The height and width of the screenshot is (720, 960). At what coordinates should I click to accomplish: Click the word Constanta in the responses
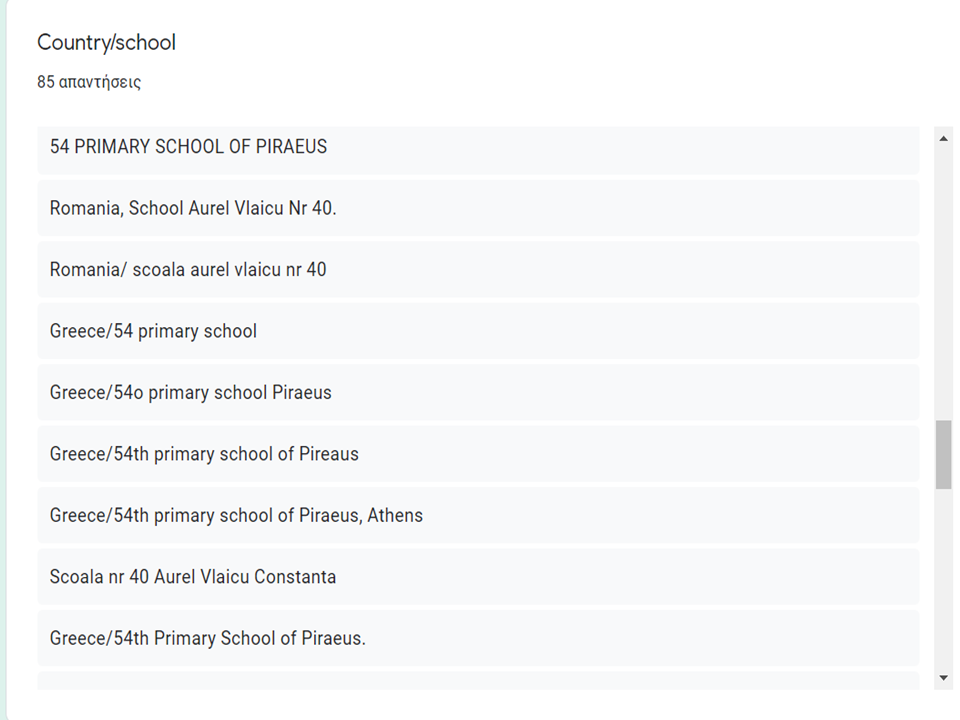click(295, 577)
